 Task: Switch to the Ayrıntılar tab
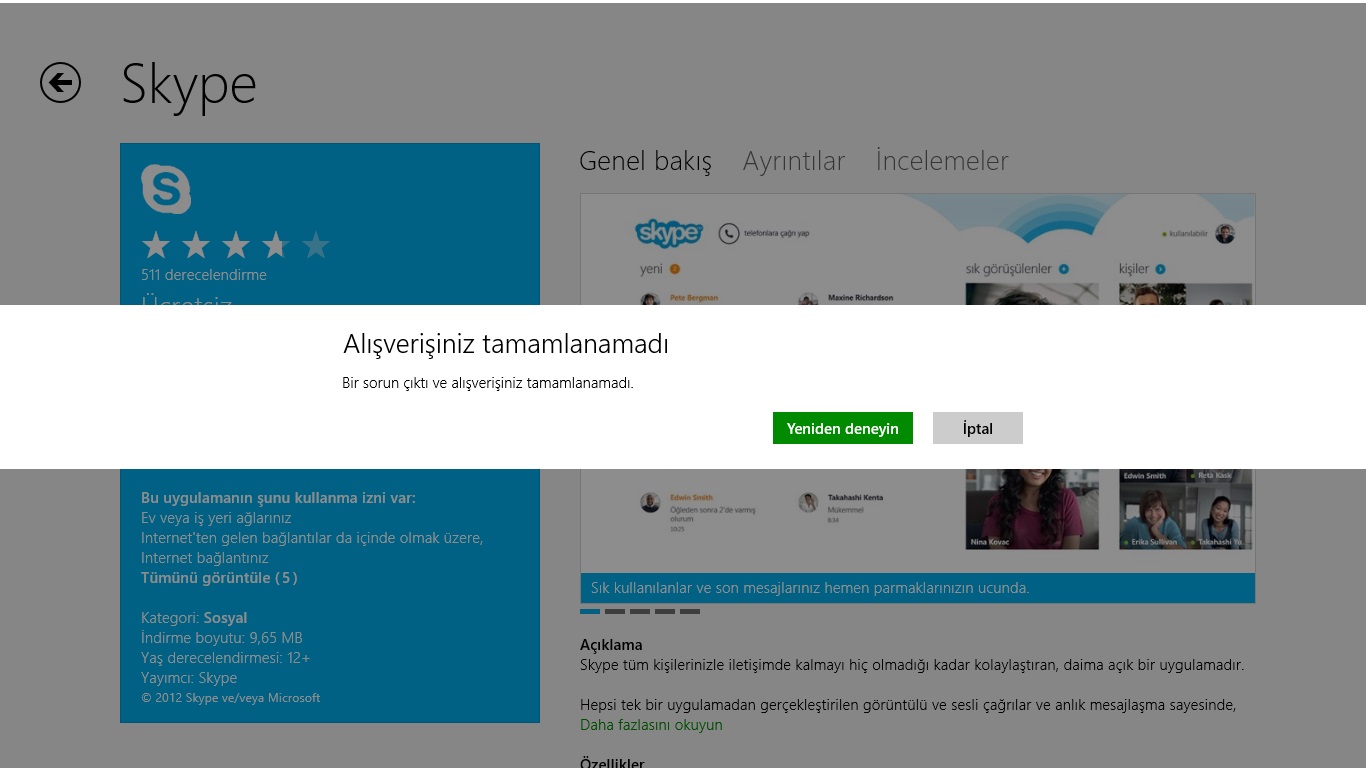794,161
